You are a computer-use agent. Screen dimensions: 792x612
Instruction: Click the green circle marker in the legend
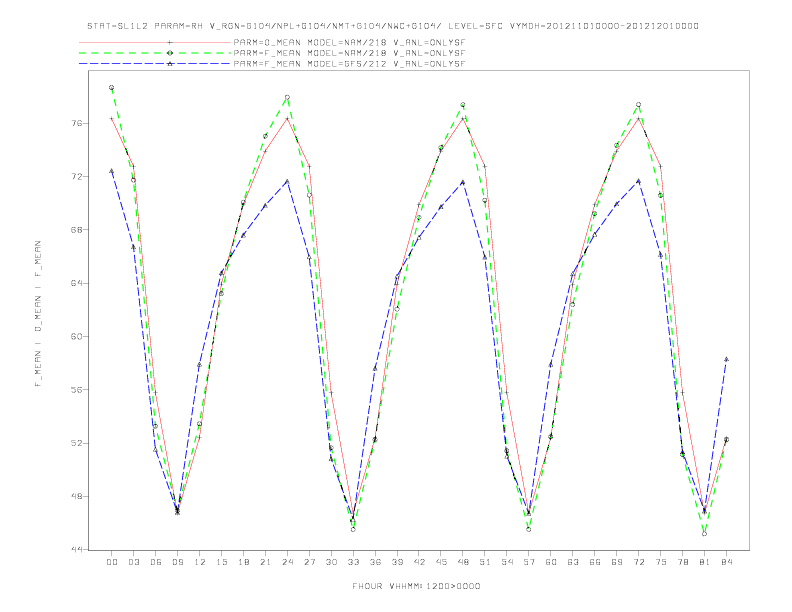(x=170, y=53)
